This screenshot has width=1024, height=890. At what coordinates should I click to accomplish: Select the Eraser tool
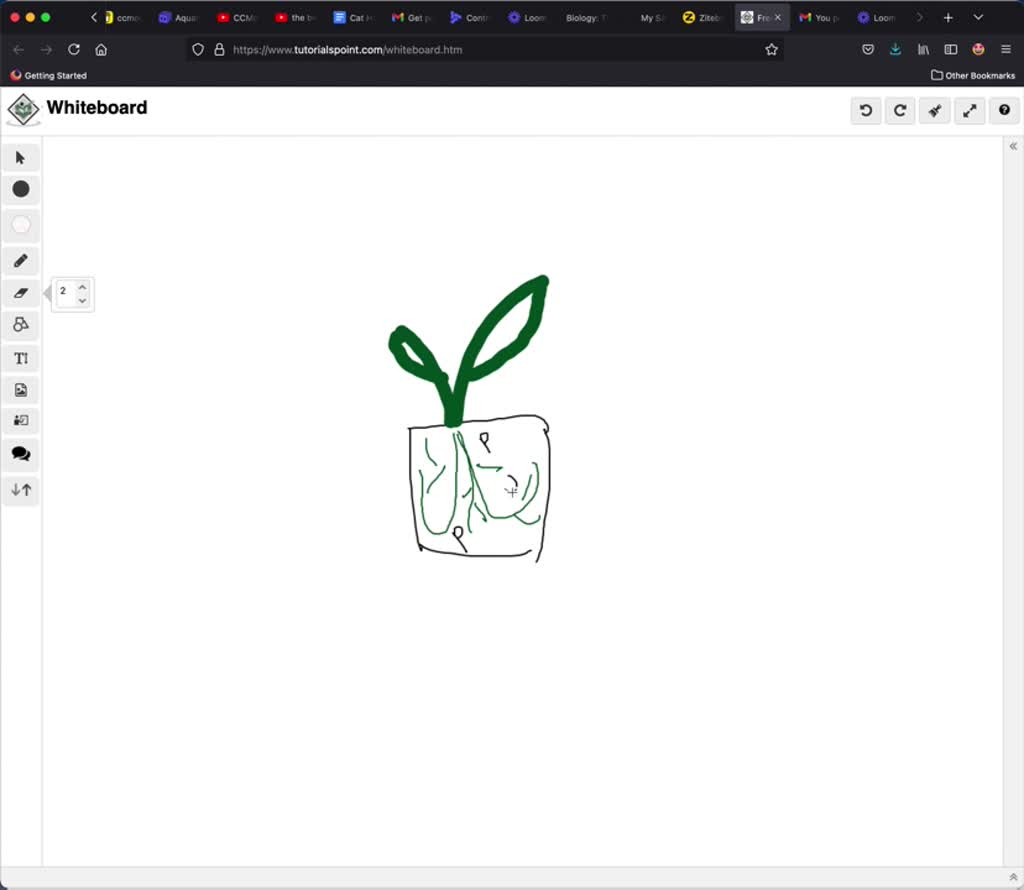pos(20,292)
